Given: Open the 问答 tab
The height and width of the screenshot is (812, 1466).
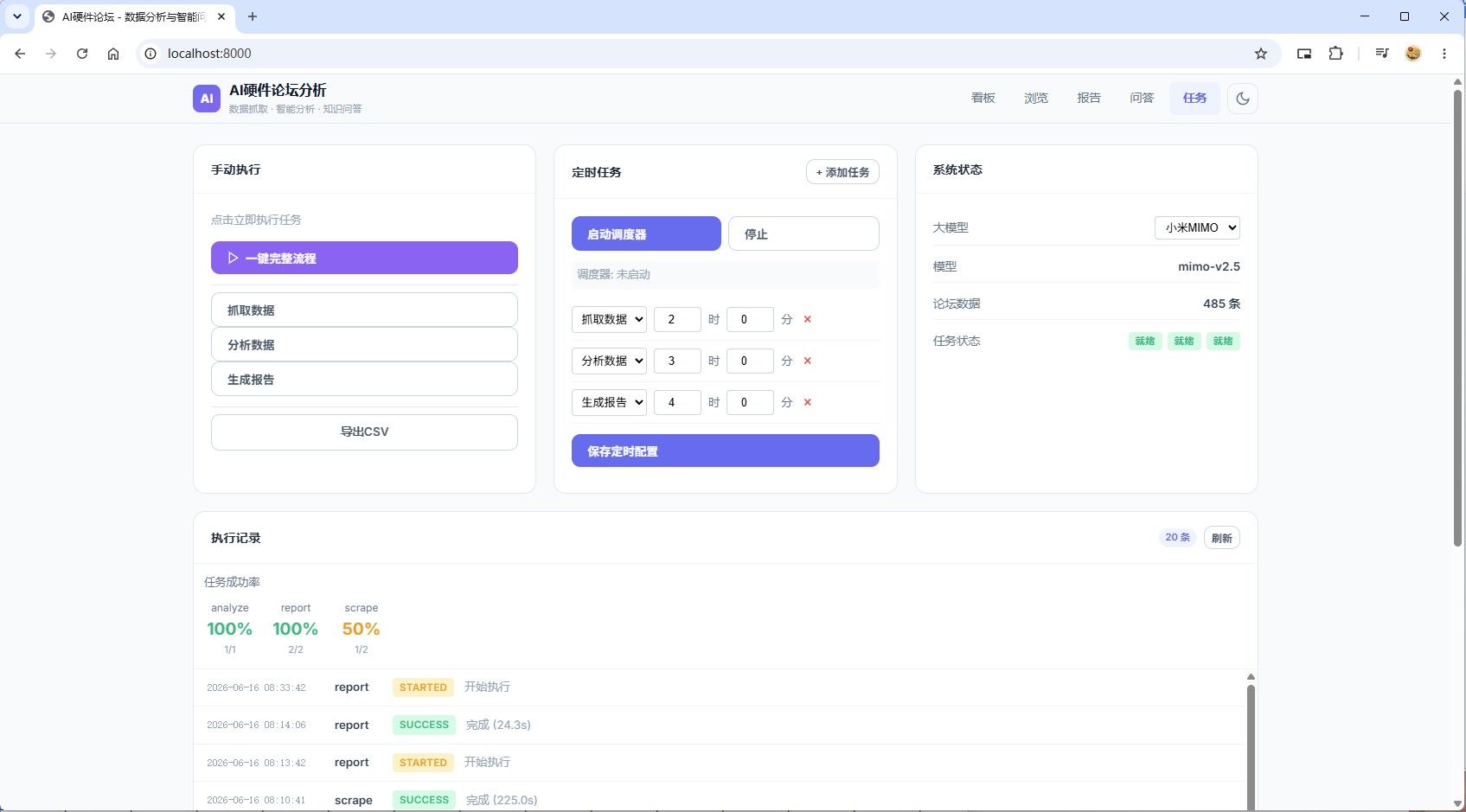Looking at the screenshot, I should pos(1142,99).
